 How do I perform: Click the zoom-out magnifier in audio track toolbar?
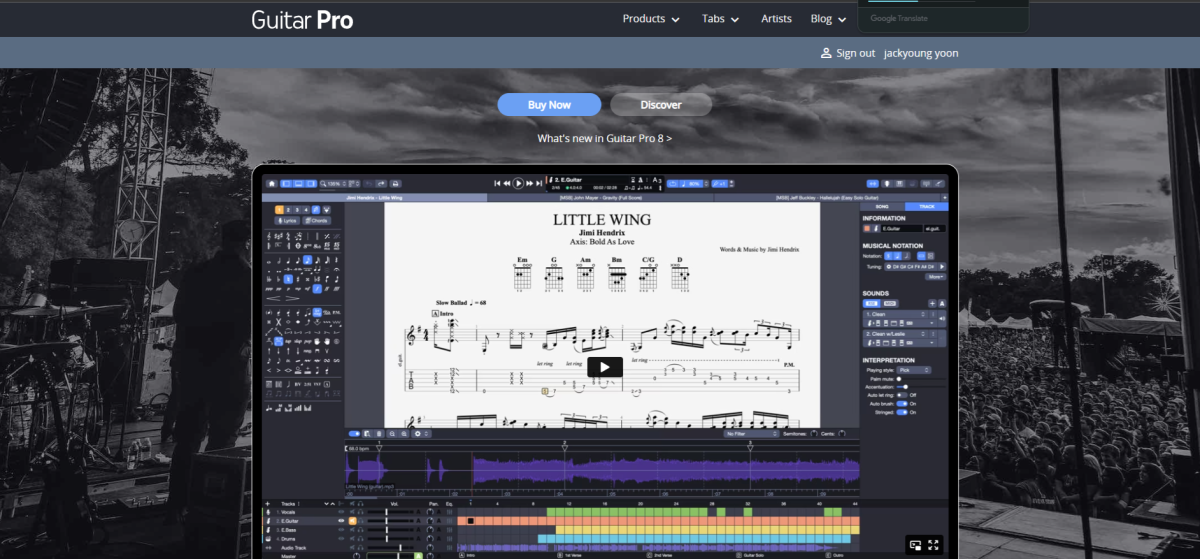click(392, 434)
